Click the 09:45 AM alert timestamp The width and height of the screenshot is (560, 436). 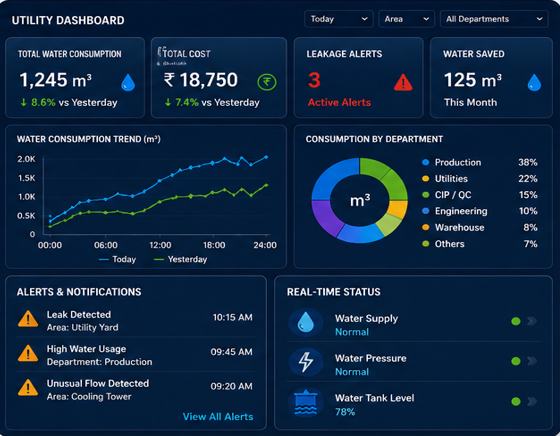231,352
